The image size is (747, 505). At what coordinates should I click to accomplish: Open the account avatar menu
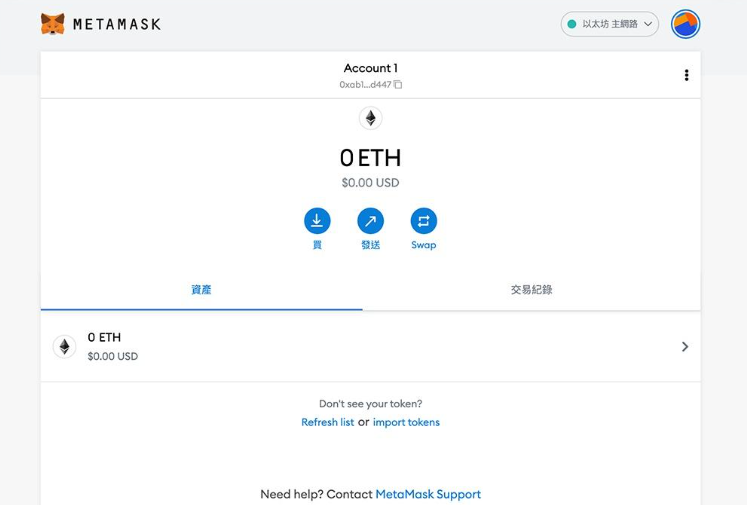pyautogui.click(x=685, y=24)
